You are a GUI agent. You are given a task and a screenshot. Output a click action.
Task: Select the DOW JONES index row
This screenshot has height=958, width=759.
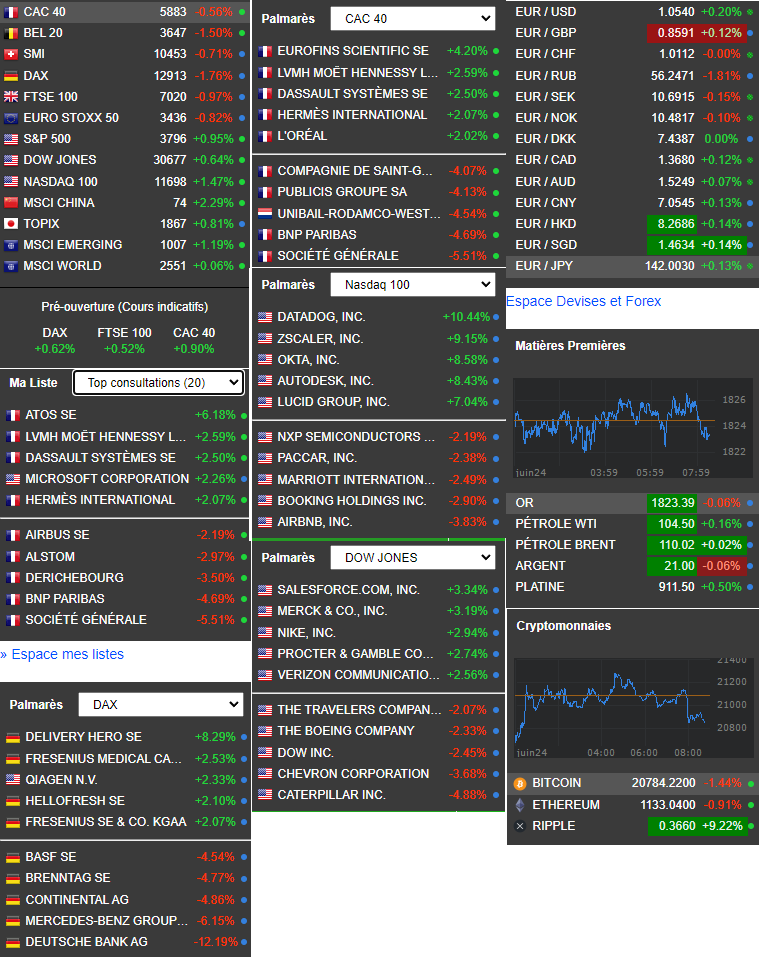(125, 159)
